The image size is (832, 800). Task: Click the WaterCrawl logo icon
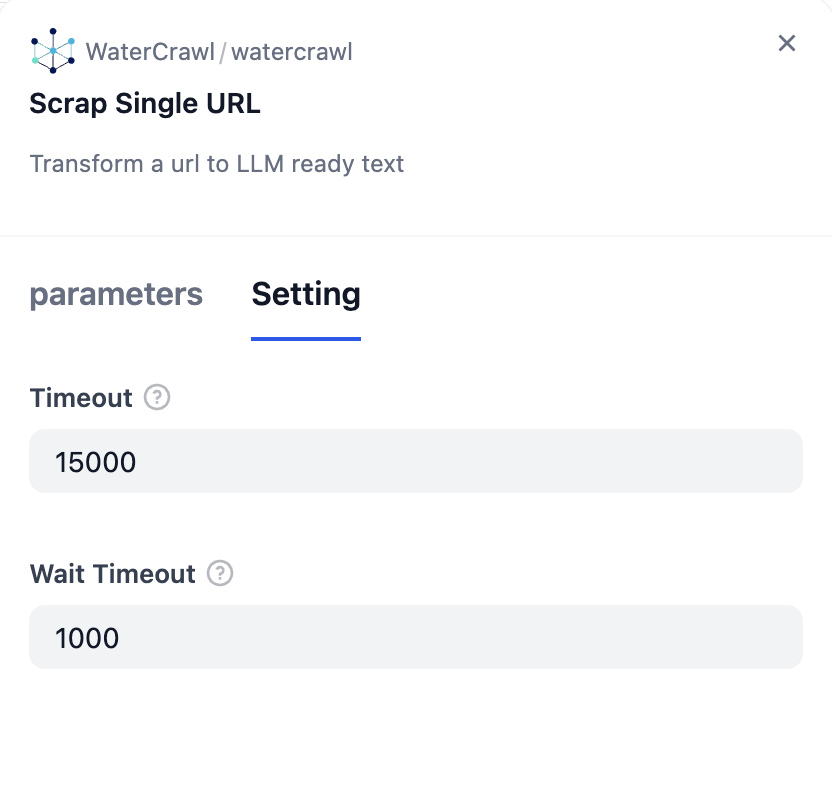pos(53,51)
